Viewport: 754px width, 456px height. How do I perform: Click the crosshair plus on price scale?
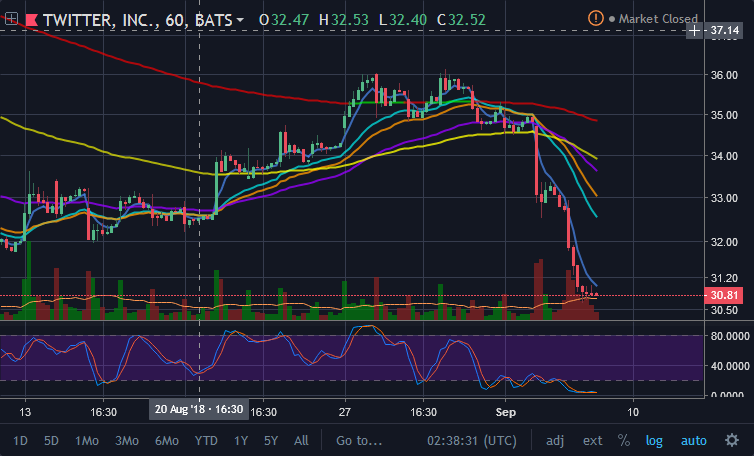point(694,31)
